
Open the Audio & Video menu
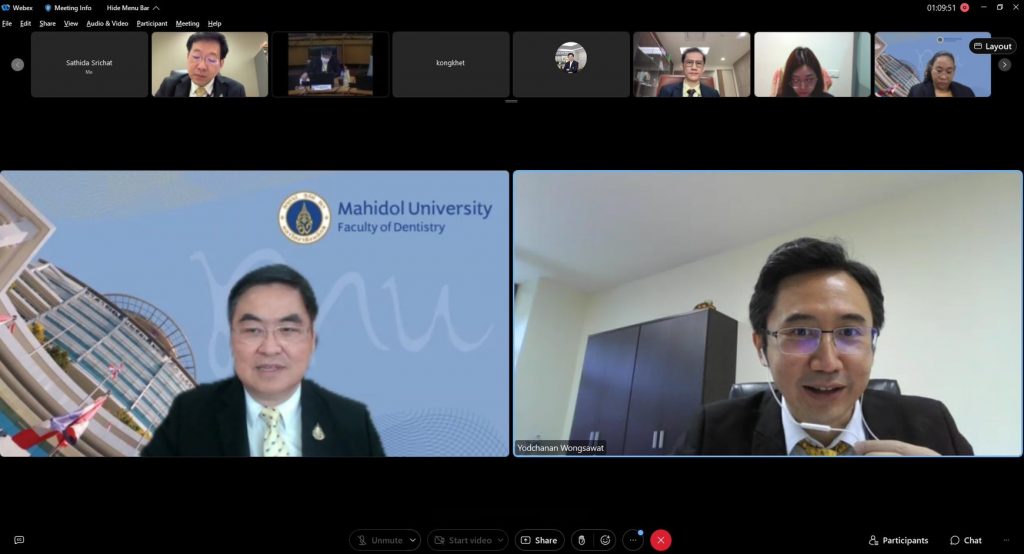[x=107, y=23]
